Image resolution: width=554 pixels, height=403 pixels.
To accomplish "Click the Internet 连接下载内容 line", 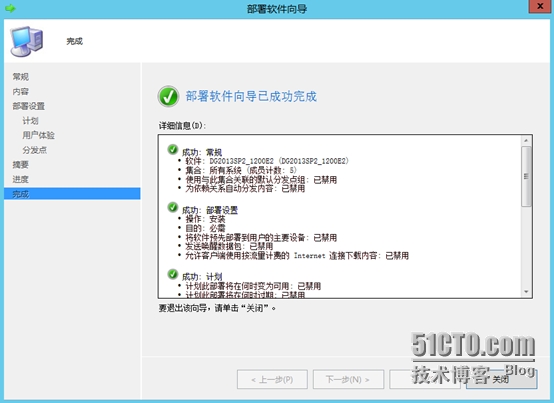I will tap(297, 255).
